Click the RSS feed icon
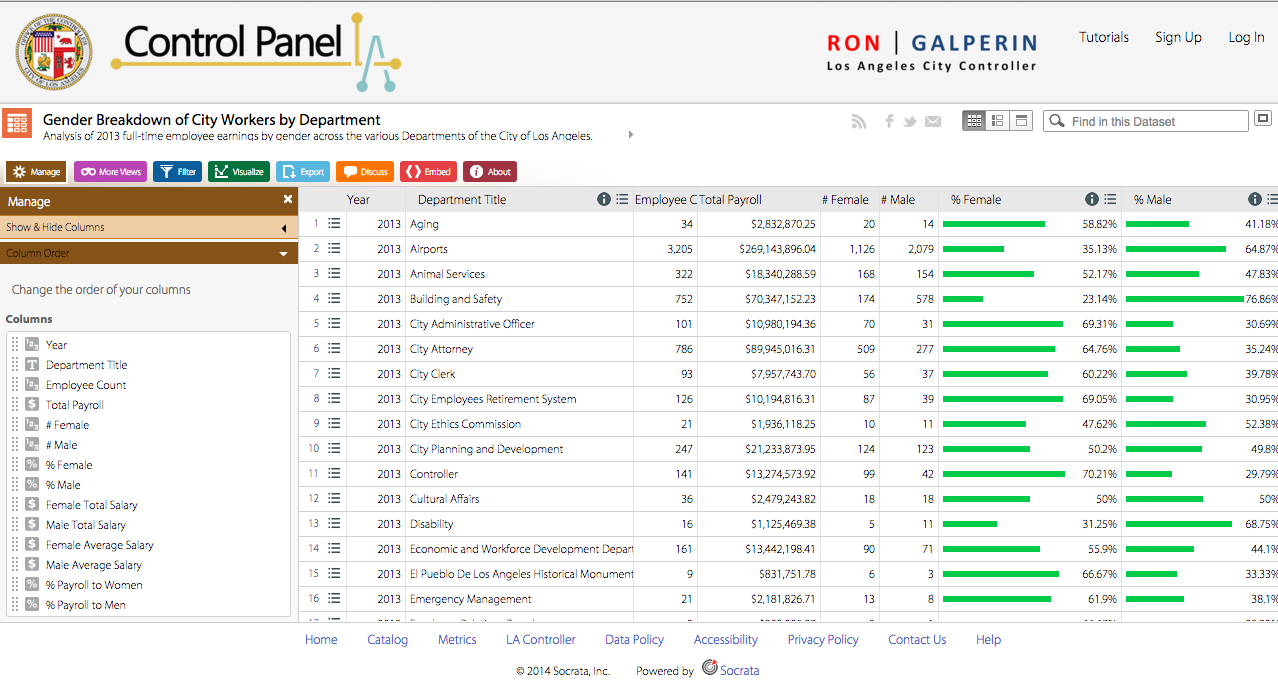 (x=858, y=121)
